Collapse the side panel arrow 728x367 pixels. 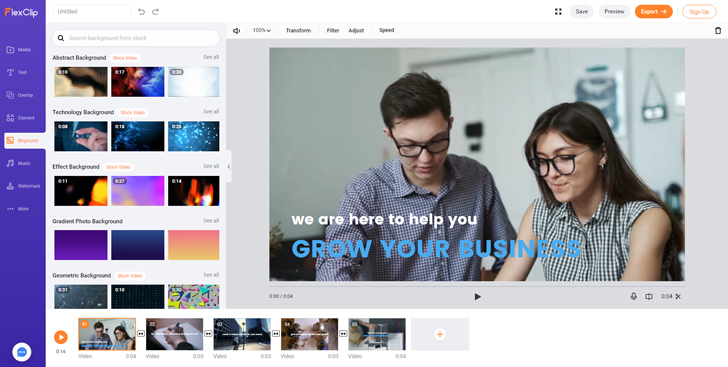click(x=228, y=166)
